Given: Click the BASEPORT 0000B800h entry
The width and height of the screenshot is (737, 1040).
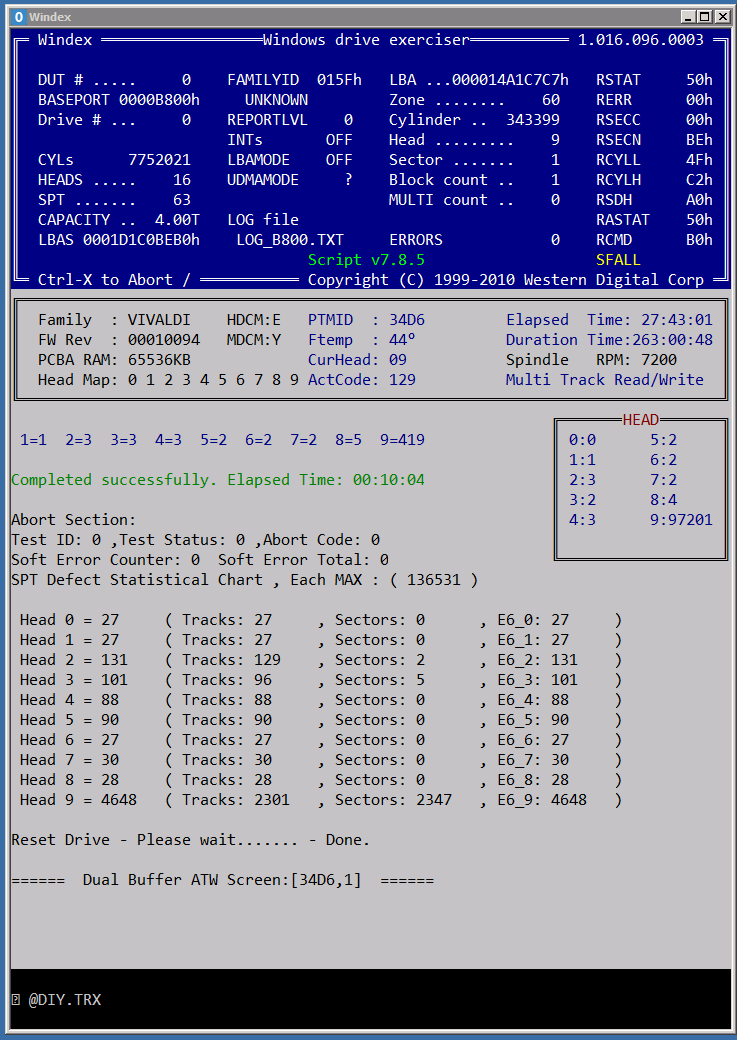Looking at the screenshot, I should (x=119, y=100).
